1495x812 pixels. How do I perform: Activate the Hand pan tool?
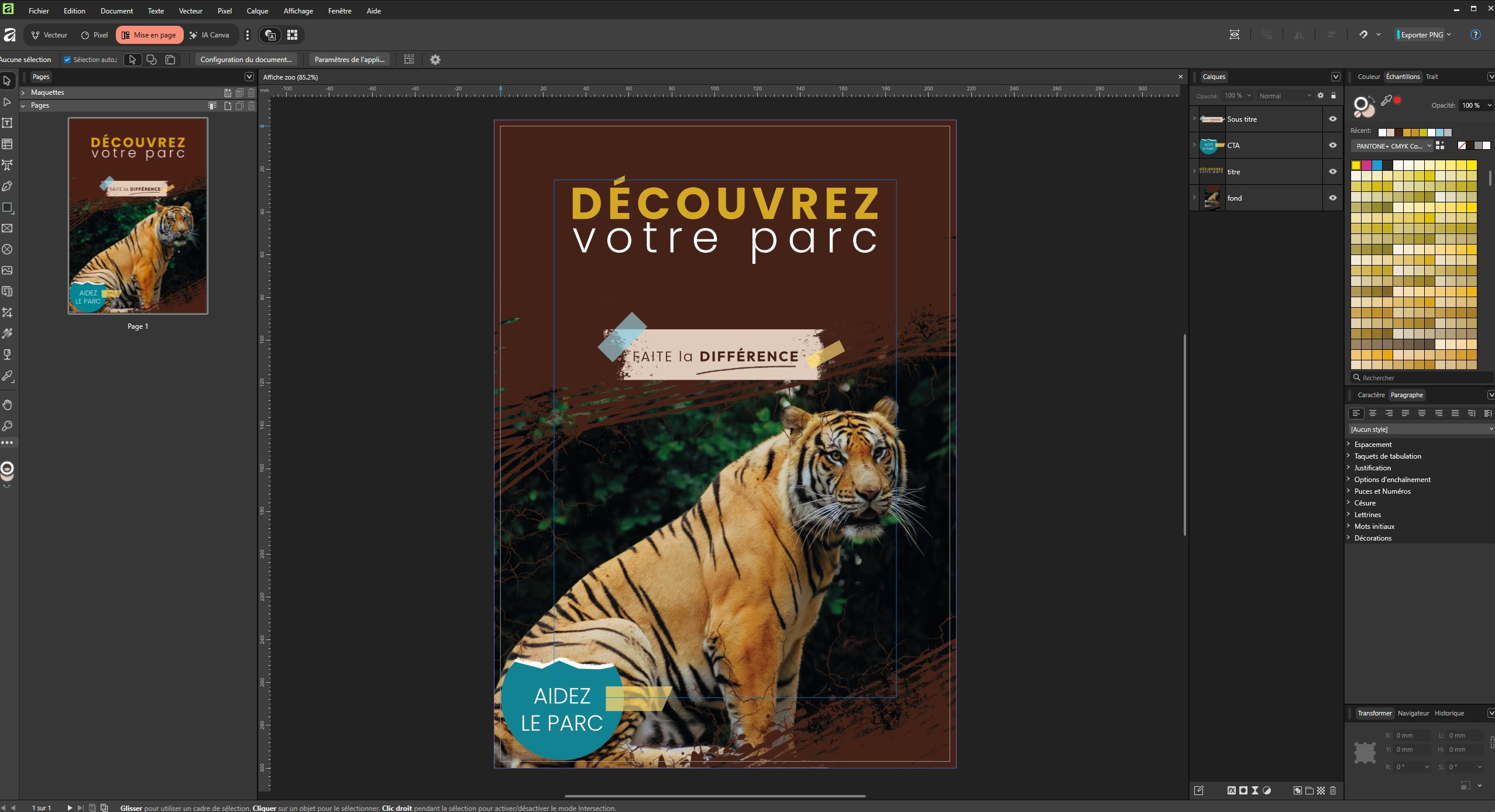tap(8, 405)
